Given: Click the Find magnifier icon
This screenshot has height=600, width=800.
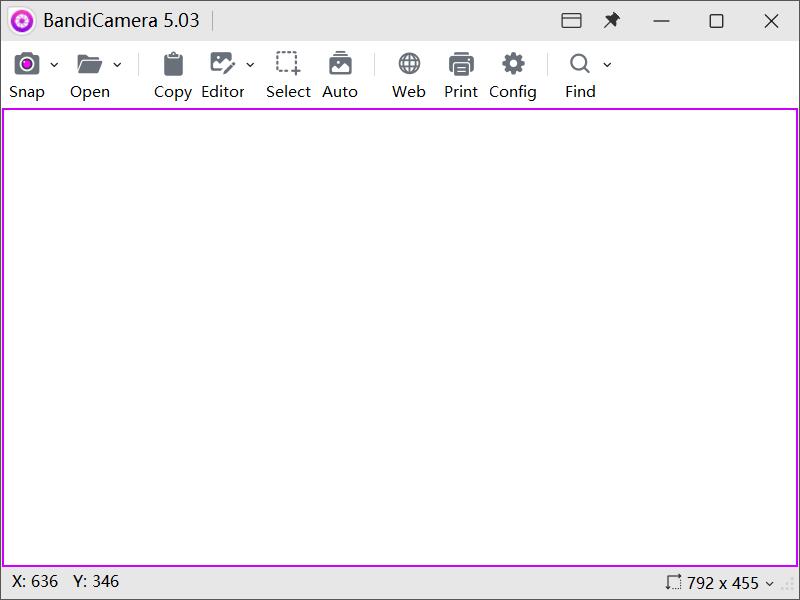Looking at the screenshot, I should click(580, 64).
